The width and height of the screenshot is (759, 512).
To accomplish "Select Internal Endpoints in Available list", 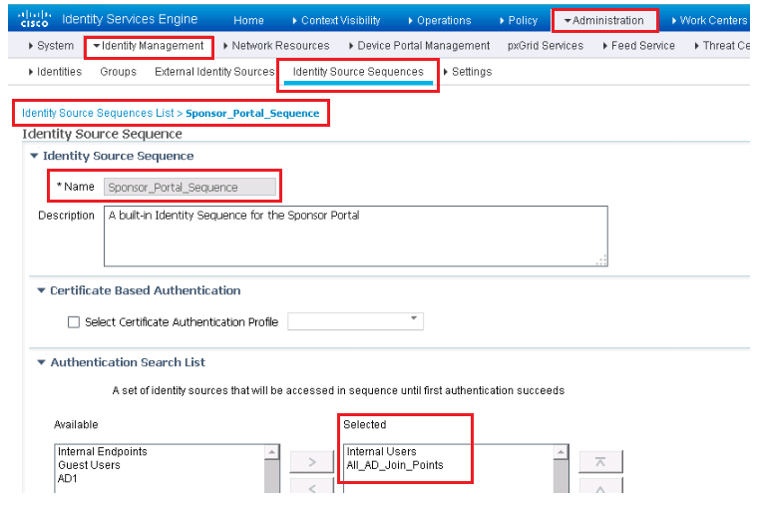I will pos(103,452).
